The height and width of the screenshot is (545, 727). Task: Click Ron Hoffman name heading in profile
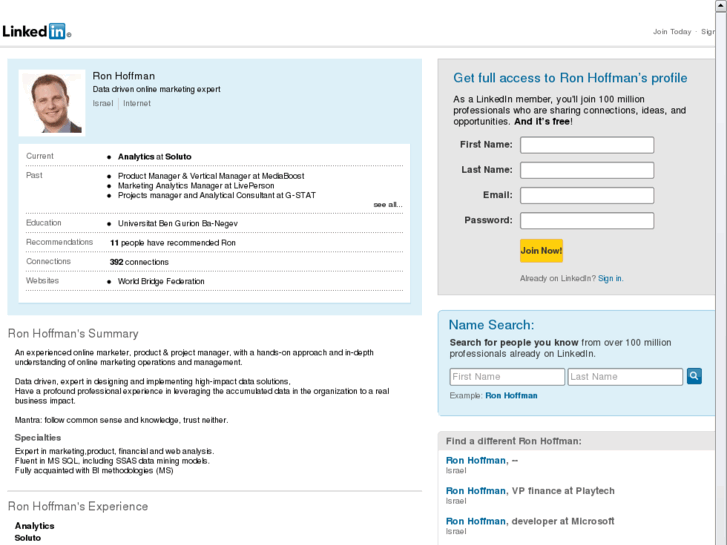(124, 76)
